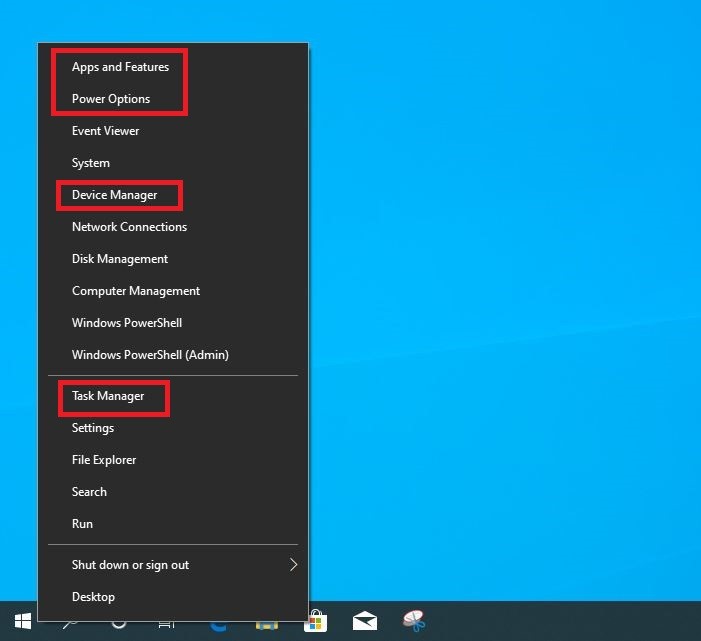Open Apps and Features
Viewport: 701px width, 641px height.
[x=120, y=67]
